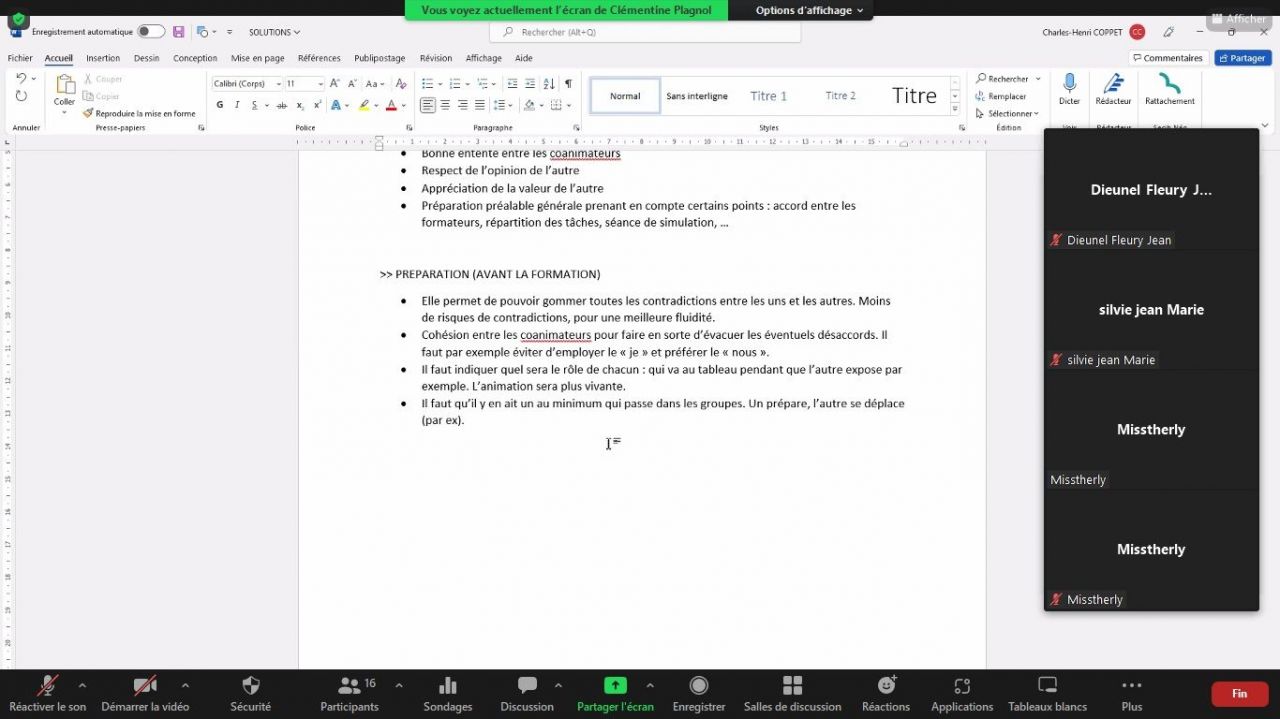Open Participants panel
Viewport: 1280px width, 719px height.
(349, 694)
